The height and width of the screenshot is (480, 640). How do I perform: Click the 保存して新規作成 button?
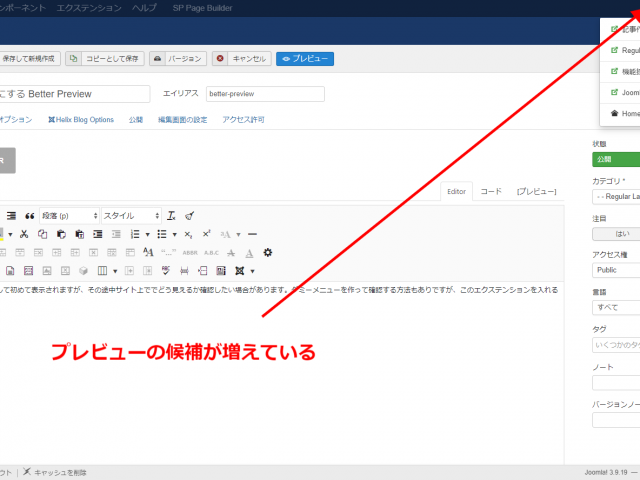29,59
